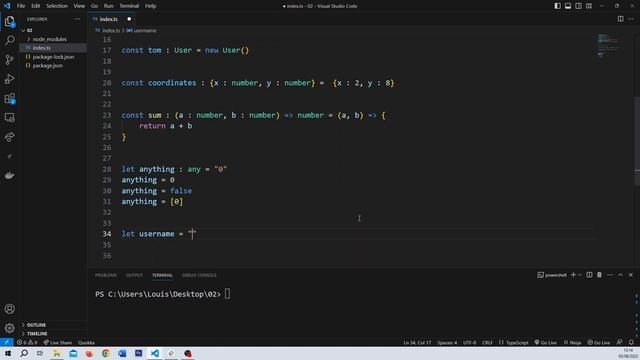
Task: Open the Source Control view
Action: (x=9, y=60)
